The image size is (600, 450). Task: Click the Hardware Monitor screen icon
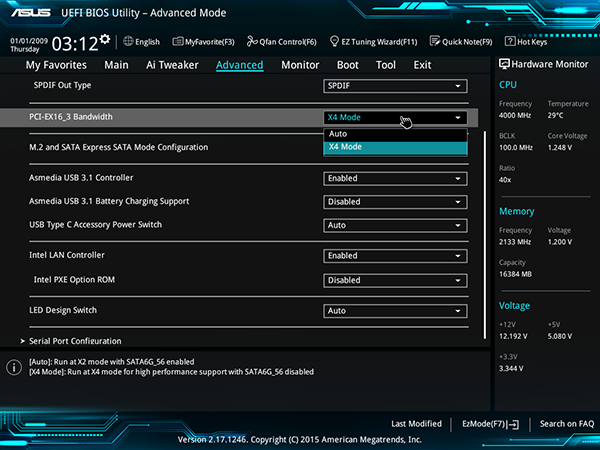504,64
